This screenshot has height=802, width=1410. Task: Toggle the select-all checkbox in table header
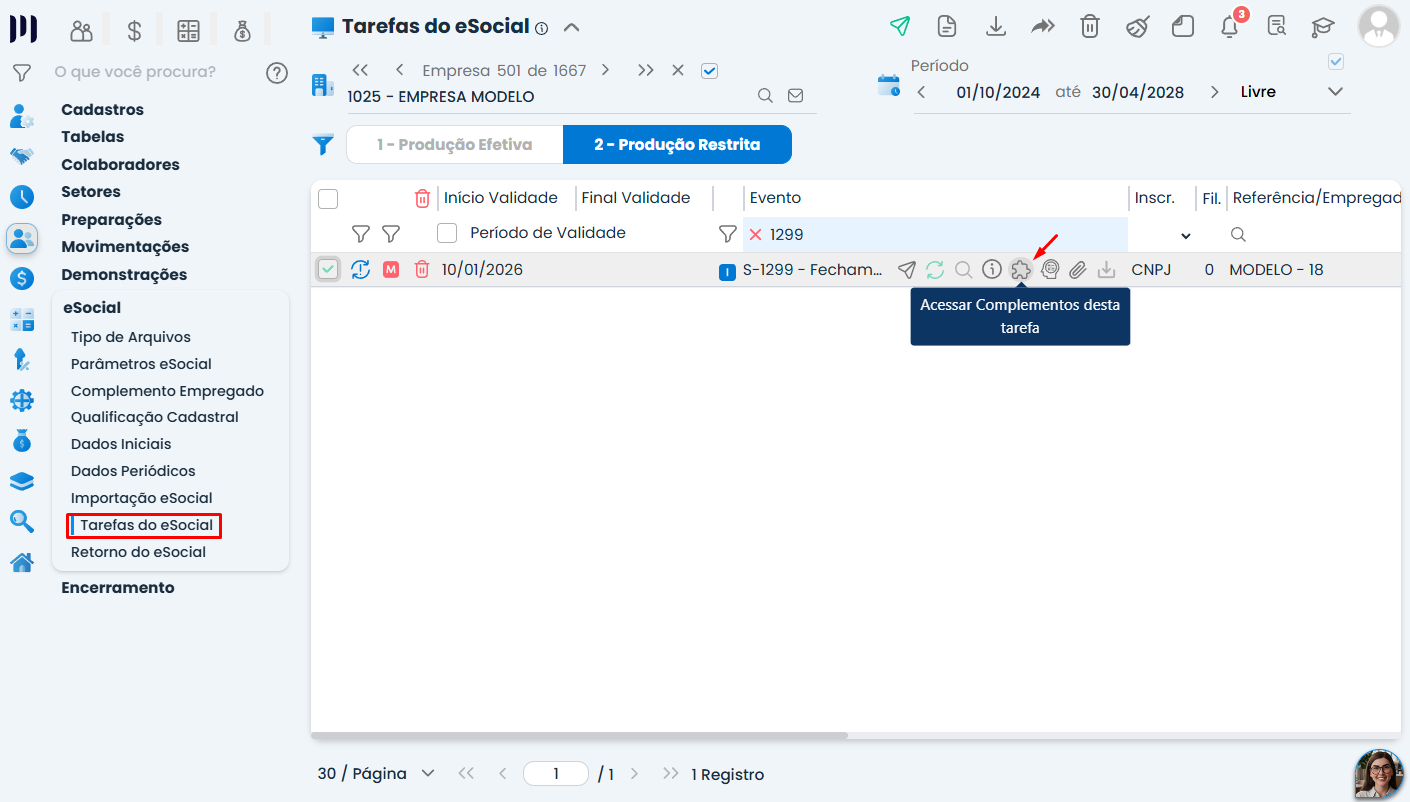point(328,199)
